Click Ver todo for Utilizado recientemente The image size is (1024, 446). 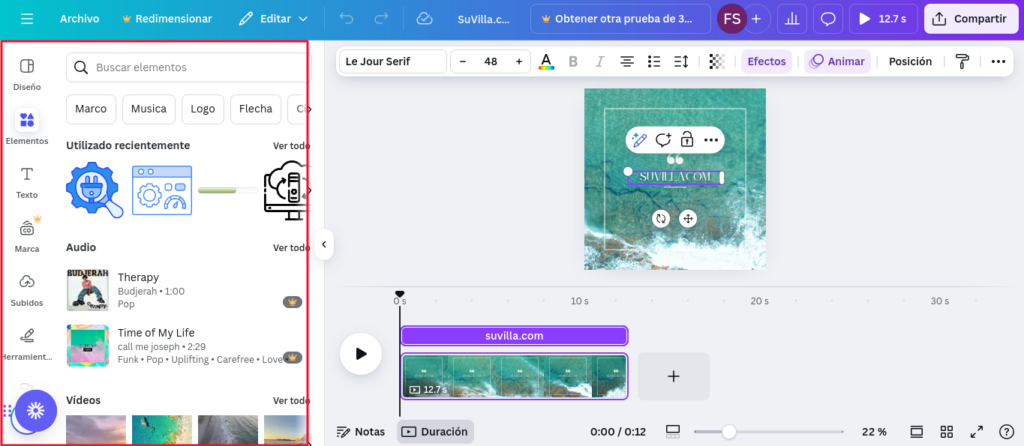(291, 146)
